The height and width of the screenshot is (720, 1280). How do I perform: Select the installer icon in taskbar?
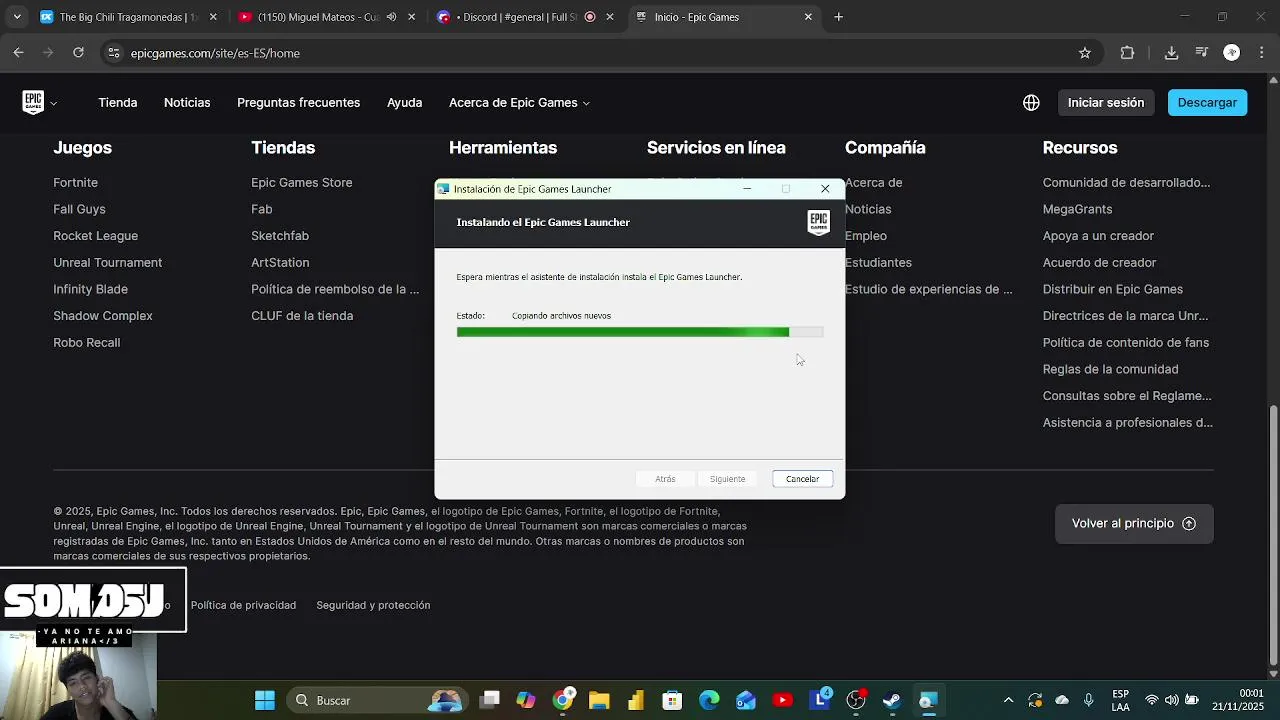click(928, 700)
